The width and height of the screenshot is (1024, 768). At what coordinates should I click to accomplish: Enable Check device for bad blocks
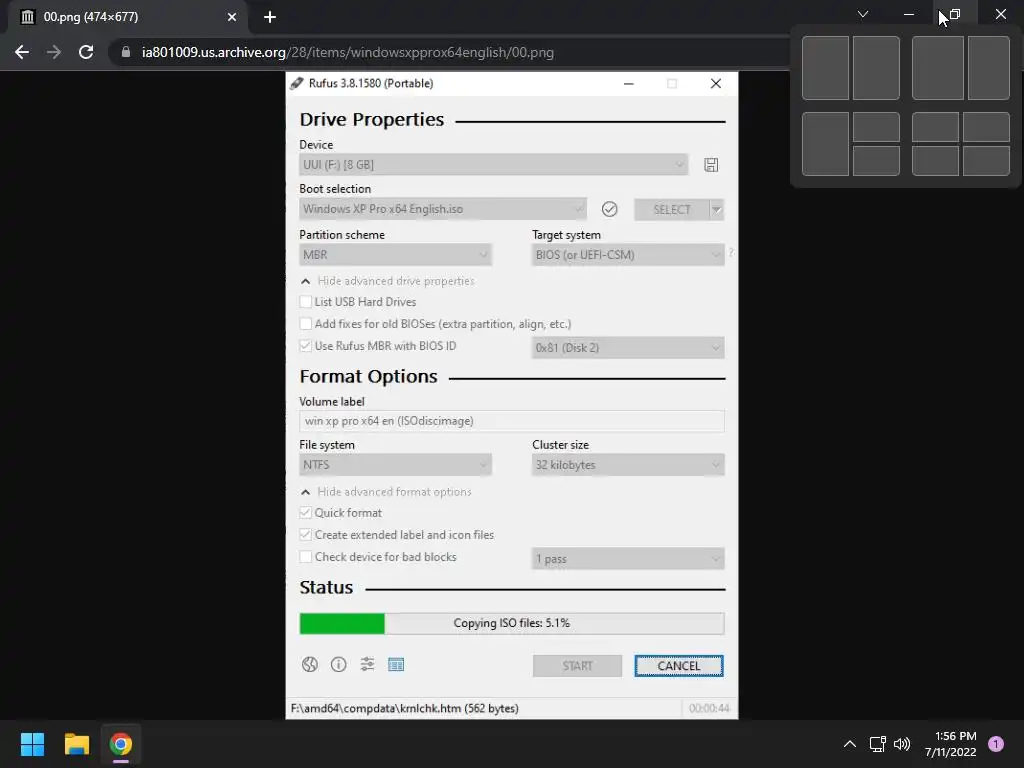306,556
